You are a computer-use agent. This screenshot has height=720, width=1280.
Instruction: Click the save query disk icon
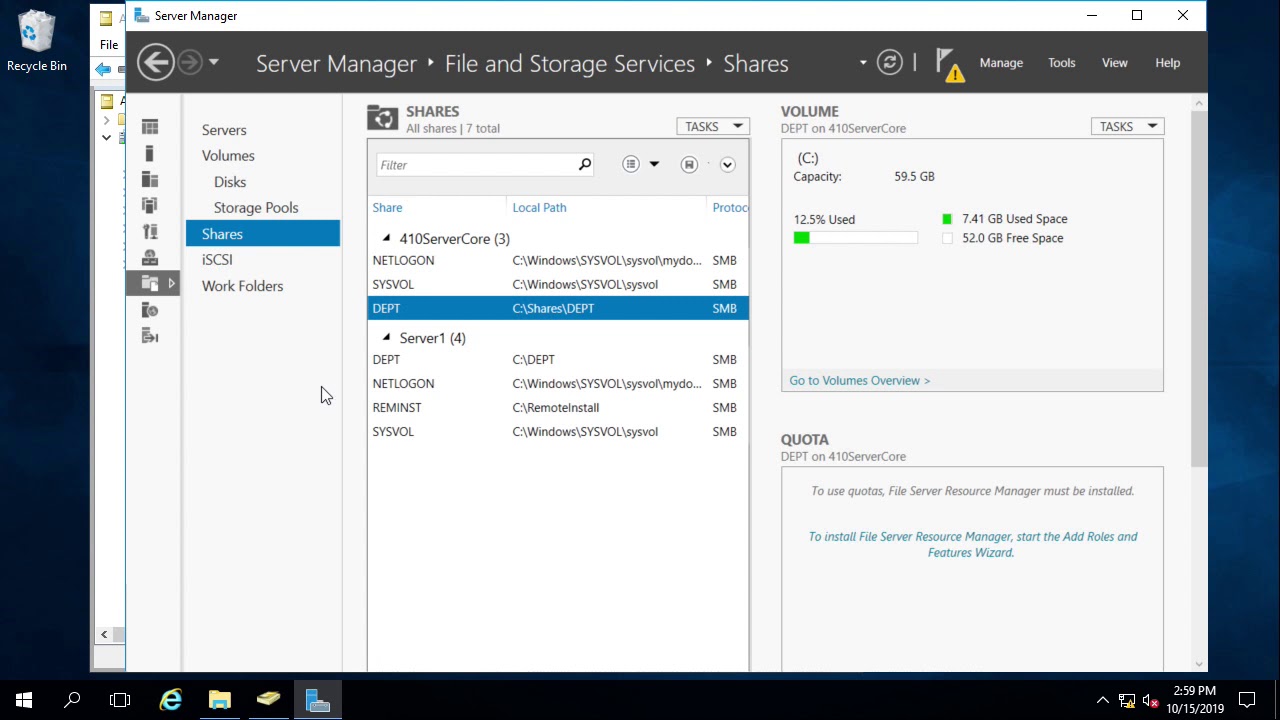[x=689, y=165]
